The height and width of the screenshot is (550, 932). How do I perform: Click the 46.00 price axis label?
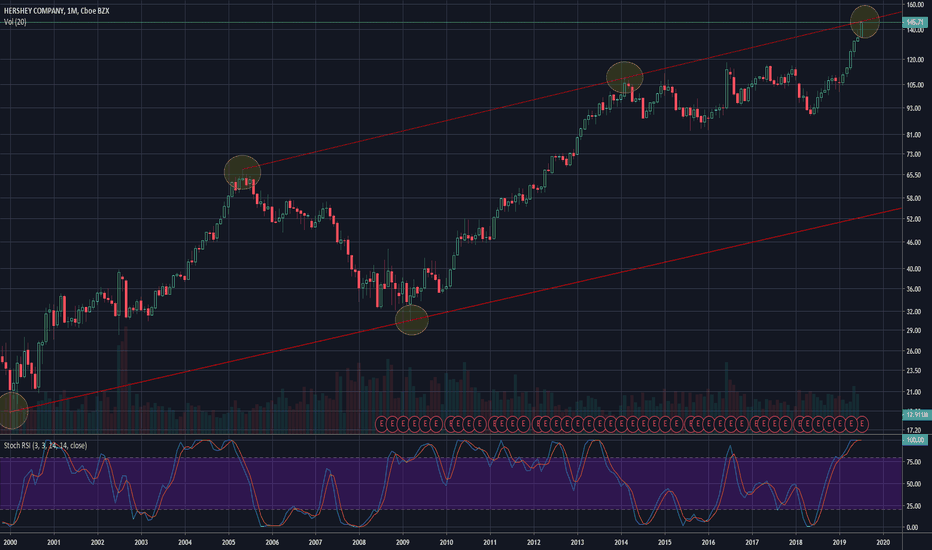[x=914, y=243]
